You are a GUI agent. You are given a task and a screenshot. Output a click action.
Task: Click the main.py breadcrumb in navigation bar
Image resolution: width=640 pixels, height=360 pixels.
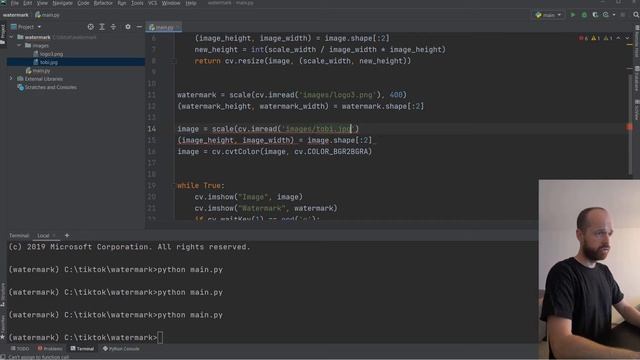[x=47, y=15]
